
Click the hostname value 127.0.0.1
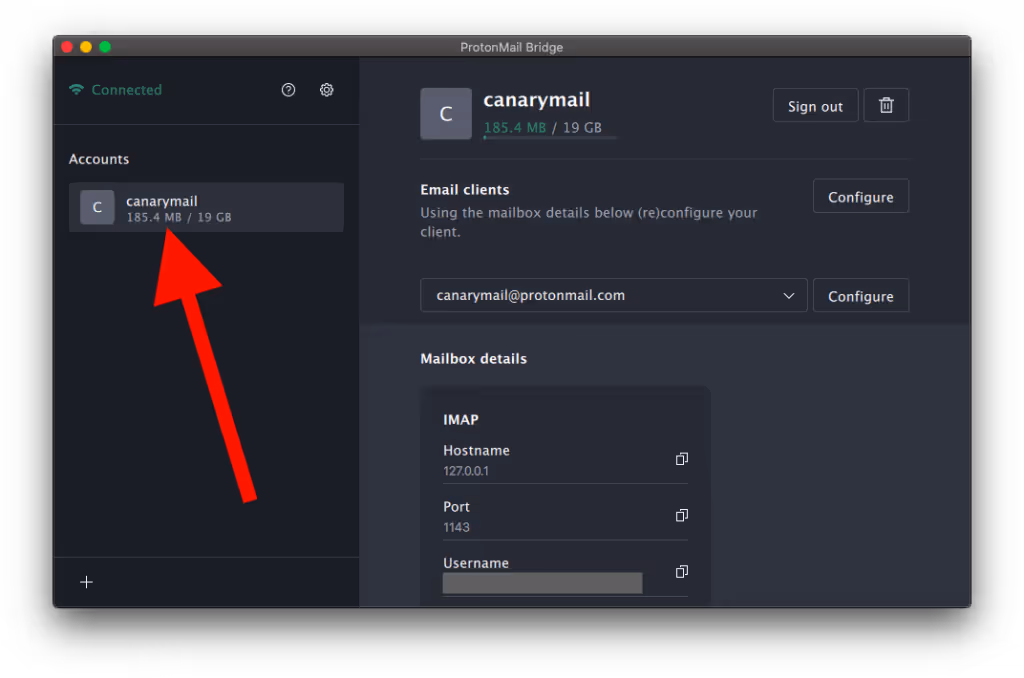[x=466, y=471]
